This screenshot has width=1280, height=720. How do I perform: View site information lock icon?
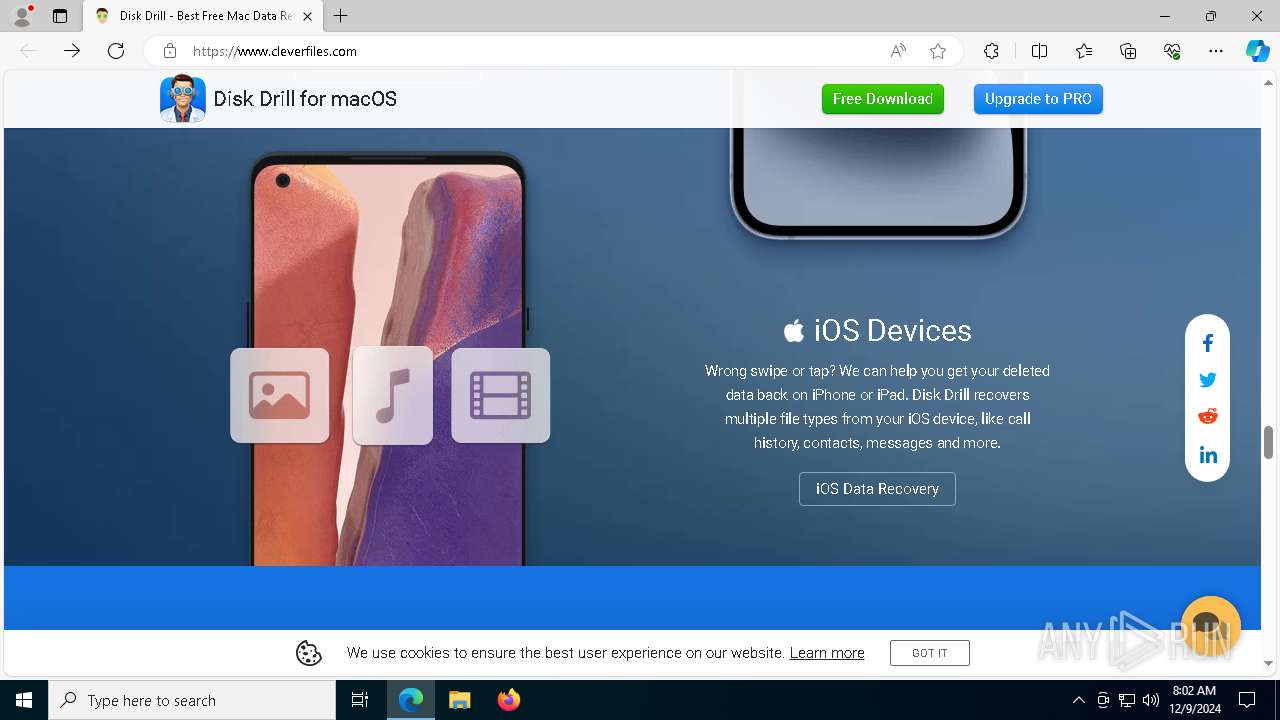pos(170,51)
